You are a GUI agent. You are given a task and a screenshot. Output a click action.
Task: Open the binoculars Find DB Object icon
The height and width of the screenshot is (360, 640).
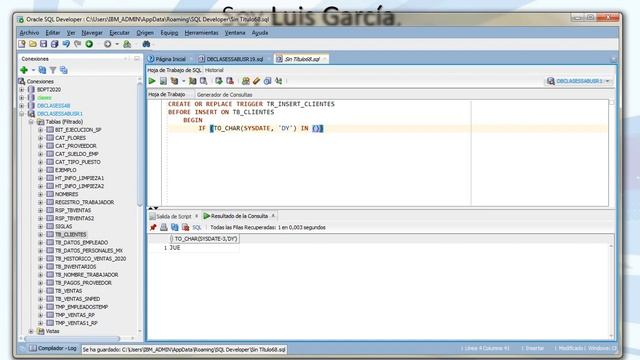pyautogui.click(x=146, y=44)
